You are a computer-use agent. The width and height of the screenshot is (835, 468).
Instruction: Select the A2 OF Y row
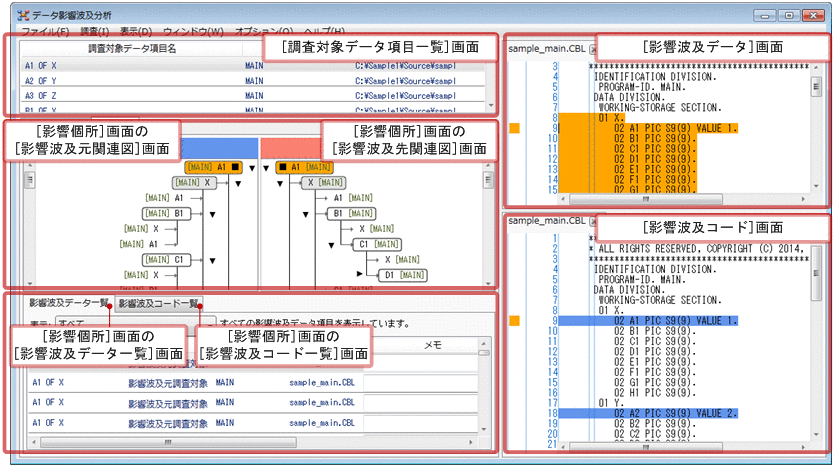tap(253, 80)
